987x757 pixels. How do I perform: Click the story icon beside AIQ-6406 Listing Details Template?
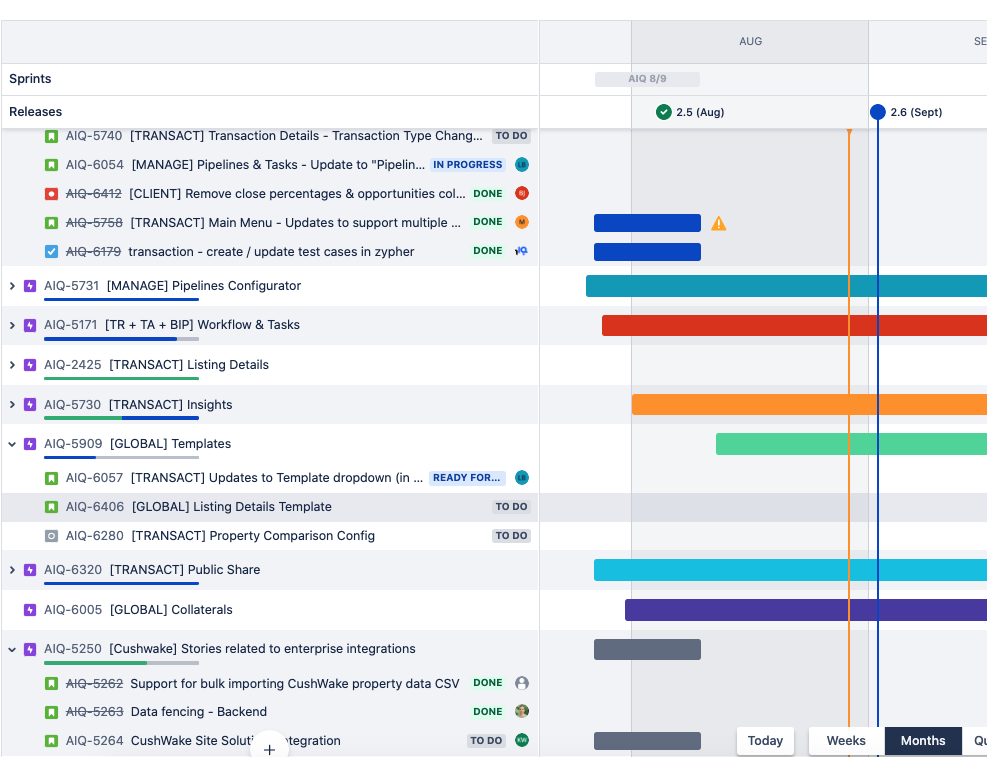tap(51, 507)
